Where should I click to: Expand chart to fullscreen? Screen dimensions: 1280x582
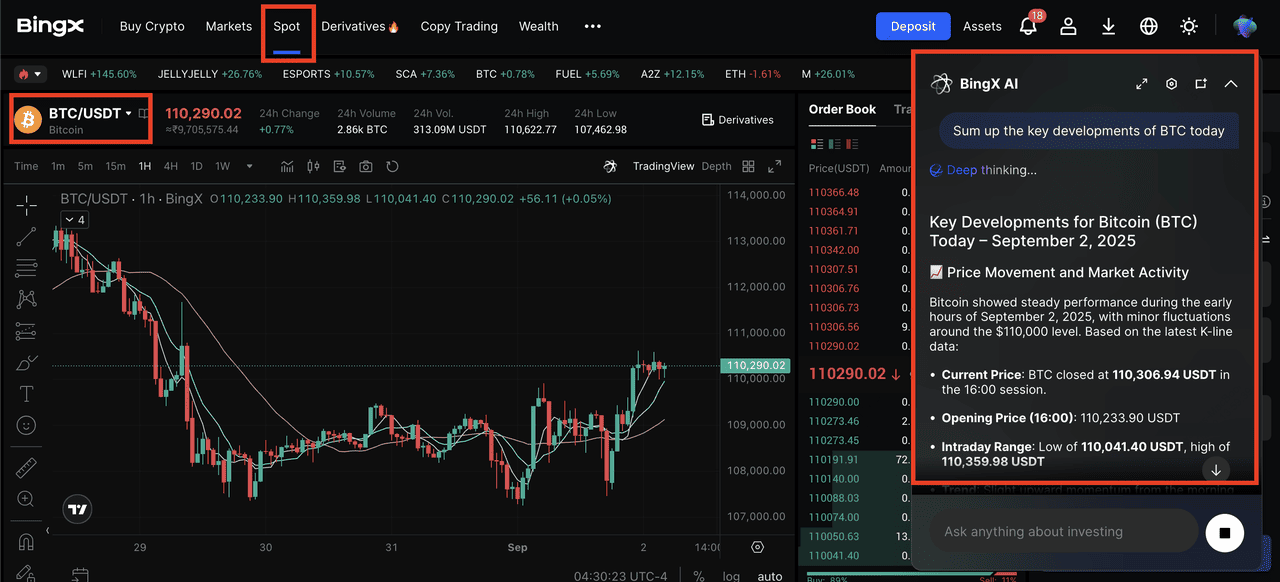pos(774,167)
